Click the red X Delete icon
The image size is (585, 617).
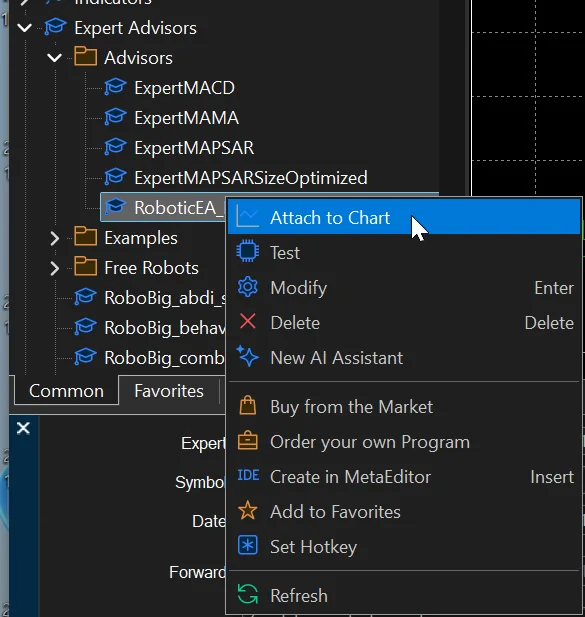click(x=247, y=321)
